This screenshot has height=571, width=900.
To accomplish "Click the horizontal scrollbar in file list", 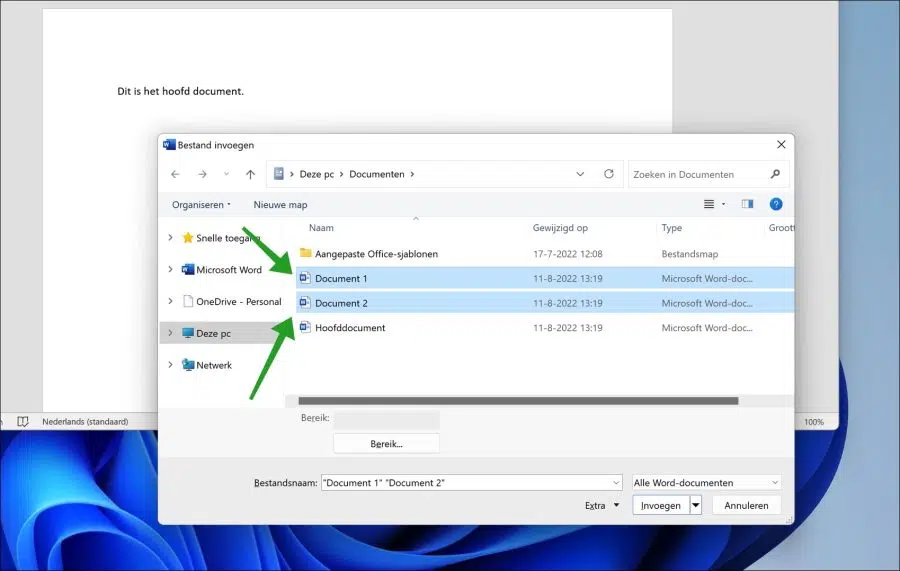I will point(518,401).
